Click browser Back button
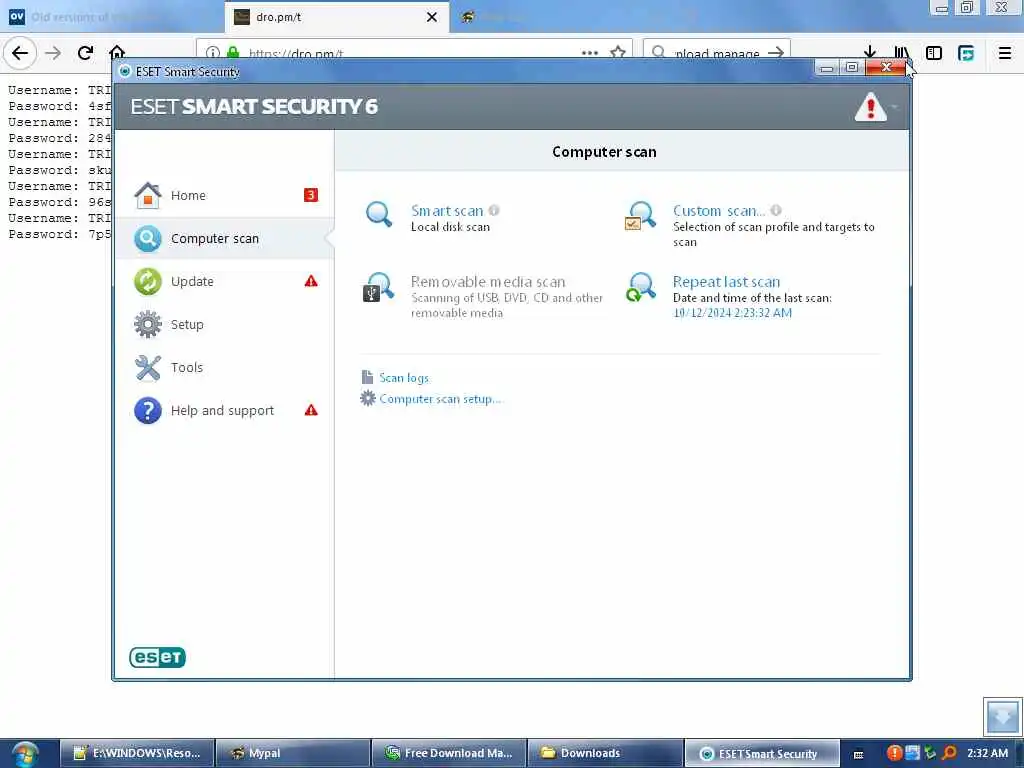Viewport: 1024px width, 768px height. pyautogui.click(x=20, y=53)
